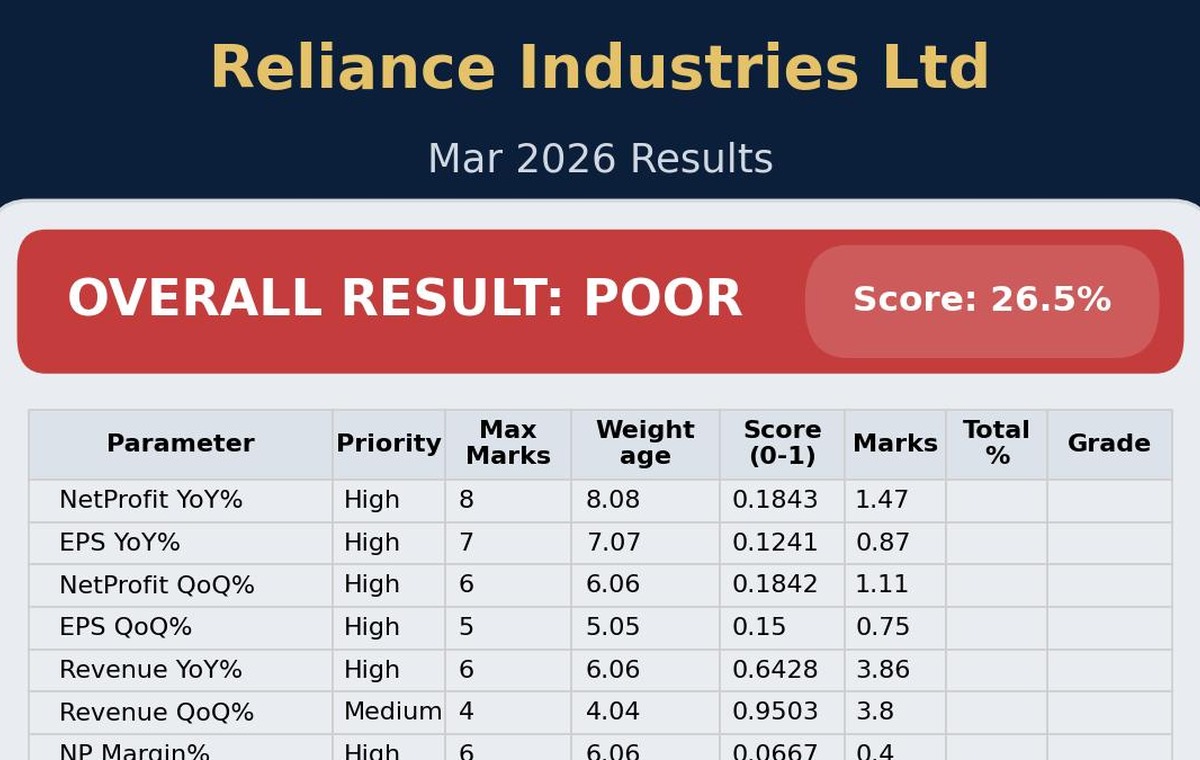This screenshot has height=760, width=1200.
Task: Click marks value 0.87
Action: (x=883, y=543)
